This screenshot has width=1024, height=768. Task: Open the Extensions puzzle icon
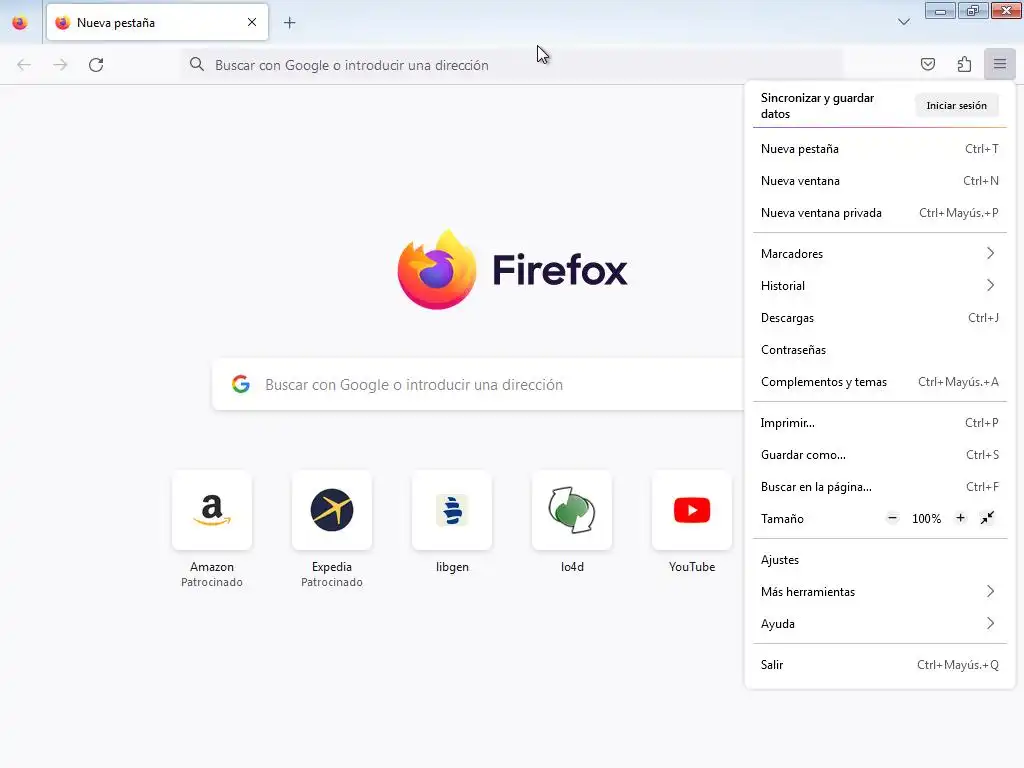click(x=964, y=64)
